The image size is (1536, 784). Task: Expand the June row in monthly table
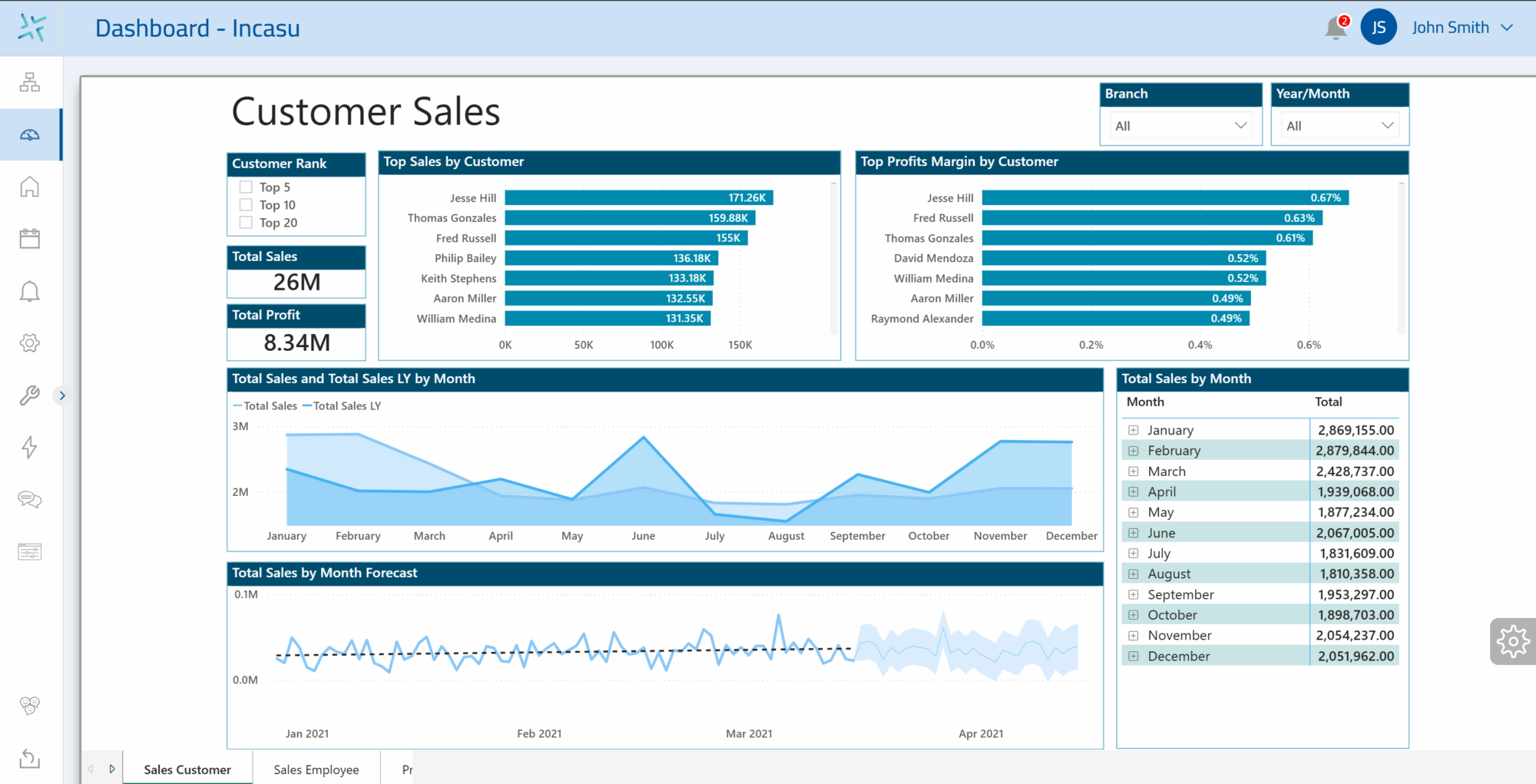(1134, 533)
